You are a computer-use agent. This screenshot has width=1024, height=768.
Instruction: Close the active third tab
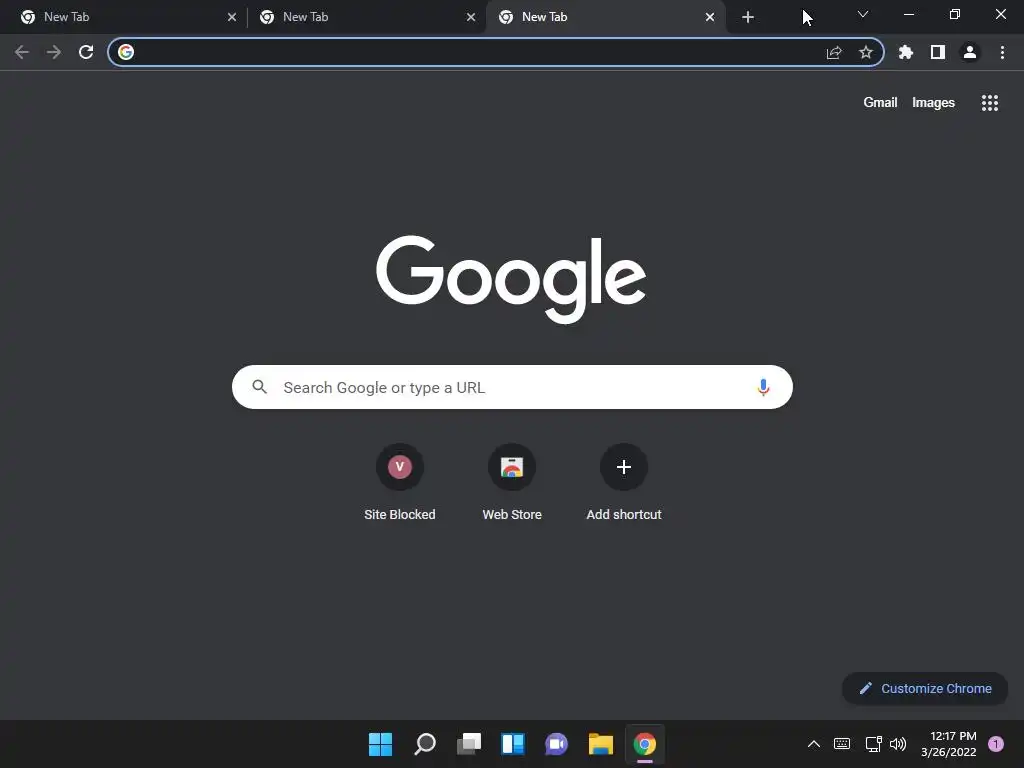pyautogui.click(x=710, y=17)
